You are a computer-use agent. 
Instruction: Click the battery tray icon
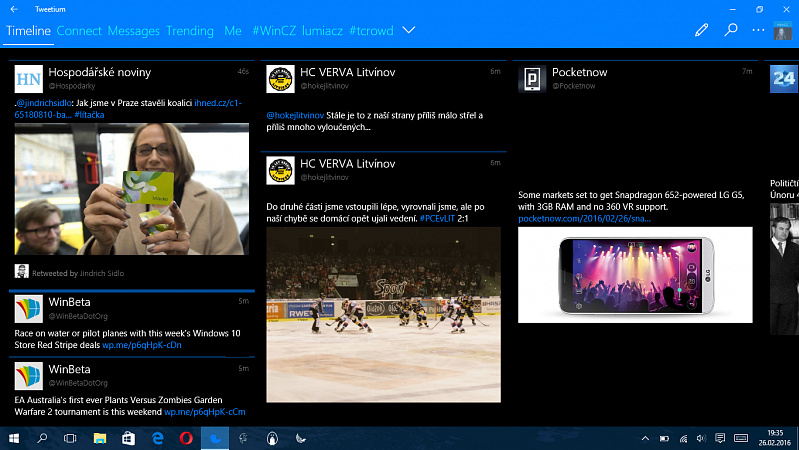coord(664,438)
